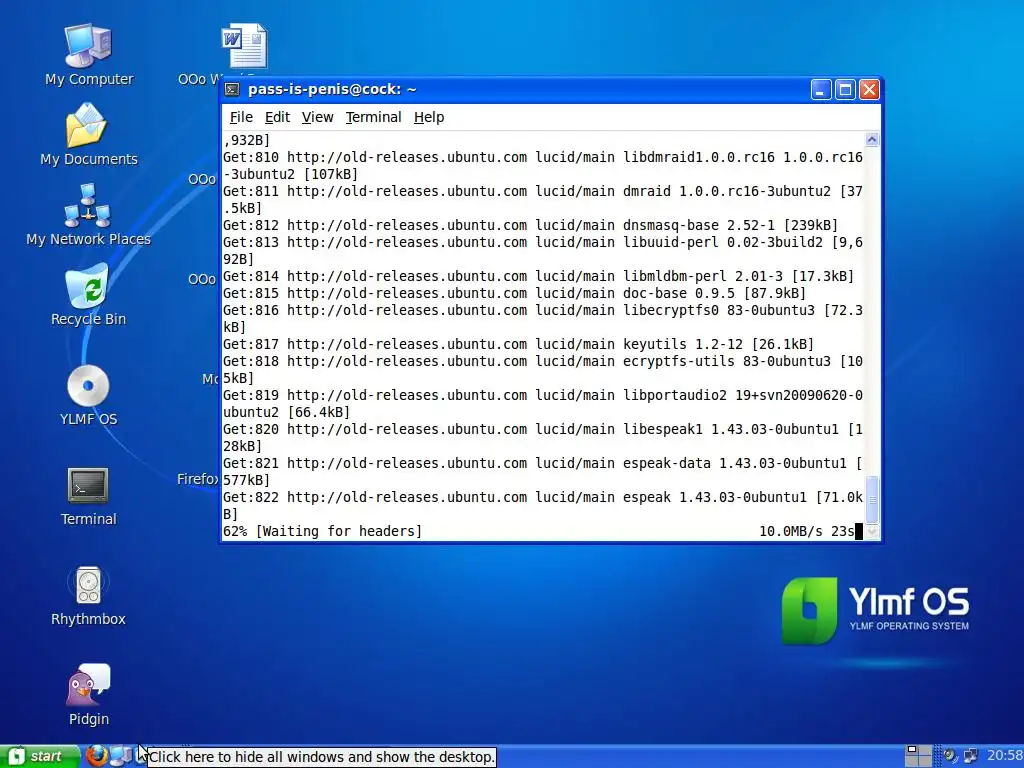The image size is (1024, 768).
Task: Click the Get:817 keyutils line
Action: tap(519, 344)
